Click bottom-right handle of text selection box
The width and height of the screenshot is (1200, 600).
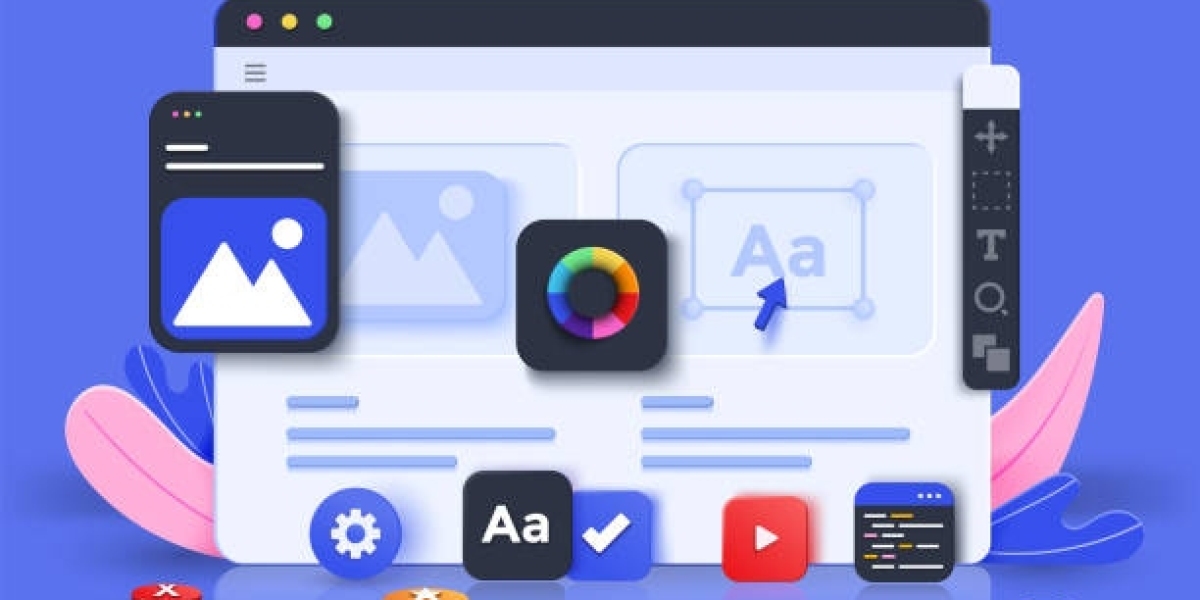865,308
